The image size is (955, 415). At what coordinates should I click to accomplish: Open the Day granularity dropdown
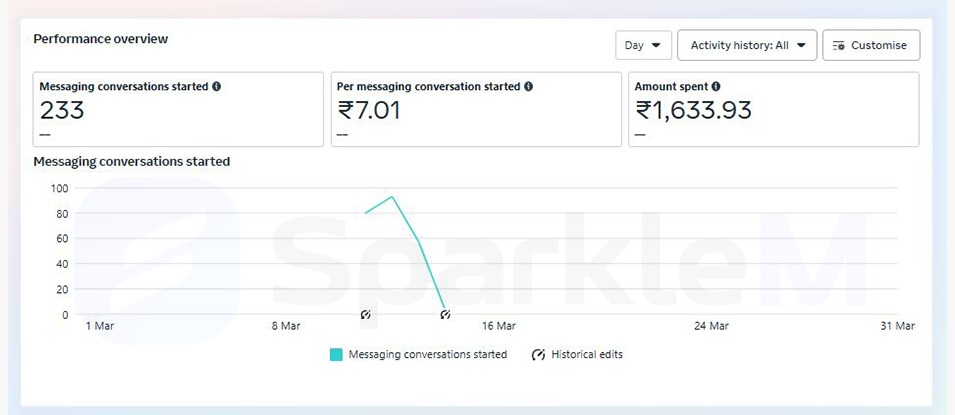coord(643,45)
